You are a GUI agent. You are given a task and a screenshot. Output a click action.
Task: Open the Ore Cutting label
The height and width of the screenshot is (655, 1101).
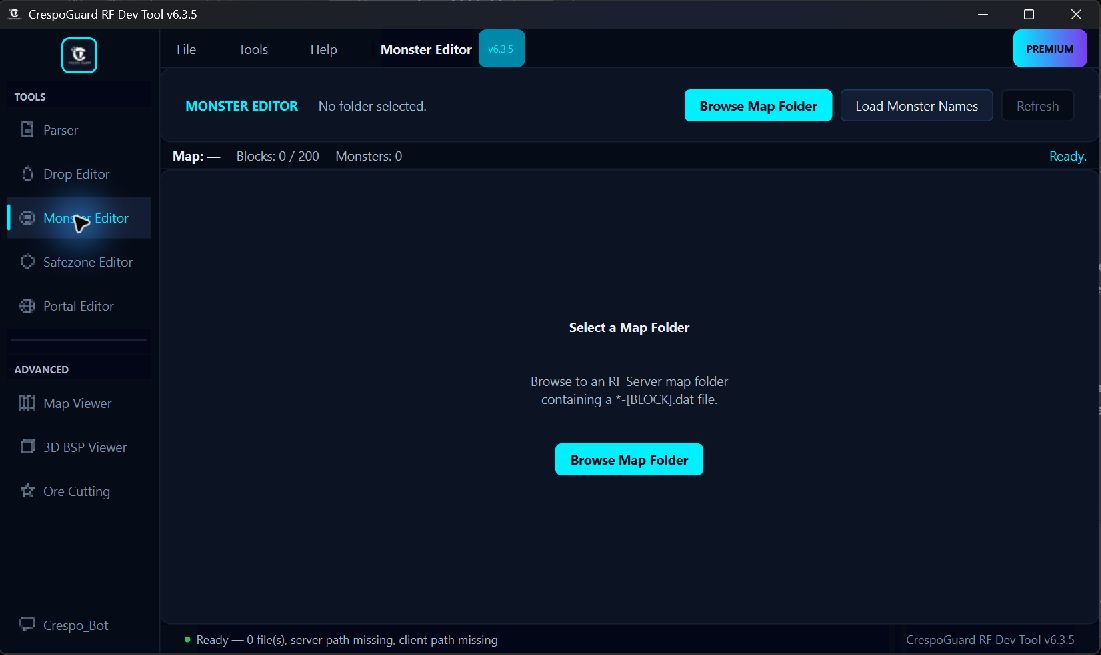pyautogui.click(x=76, y=491)
